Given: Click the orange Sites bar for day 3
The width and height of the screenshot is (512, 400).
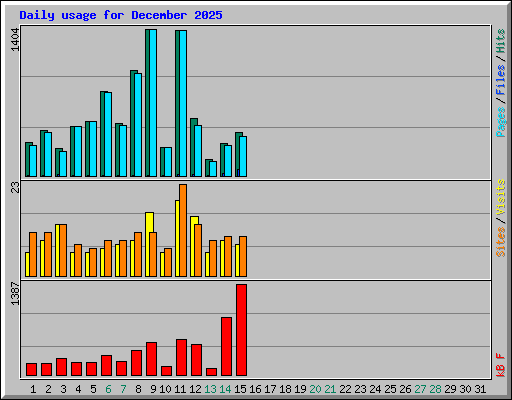Looking at the screenshot, I should 63,250.
